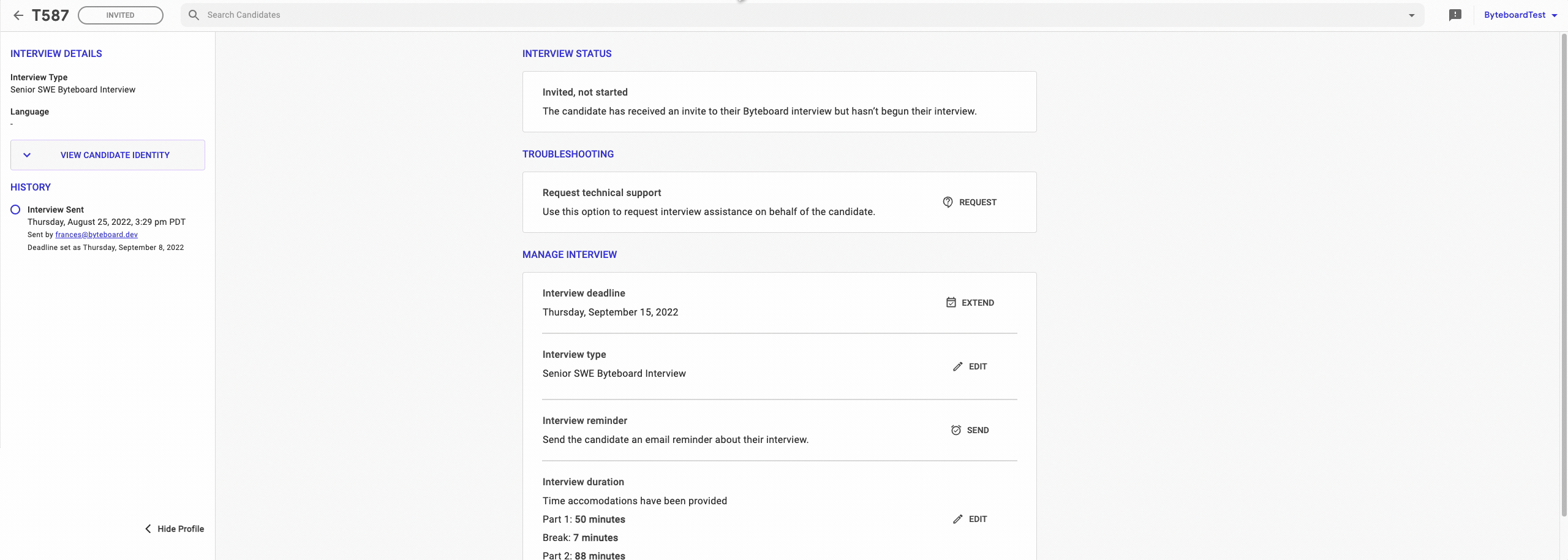
Task: Click the search magnifier icon
Action: [x=194, y=15]
